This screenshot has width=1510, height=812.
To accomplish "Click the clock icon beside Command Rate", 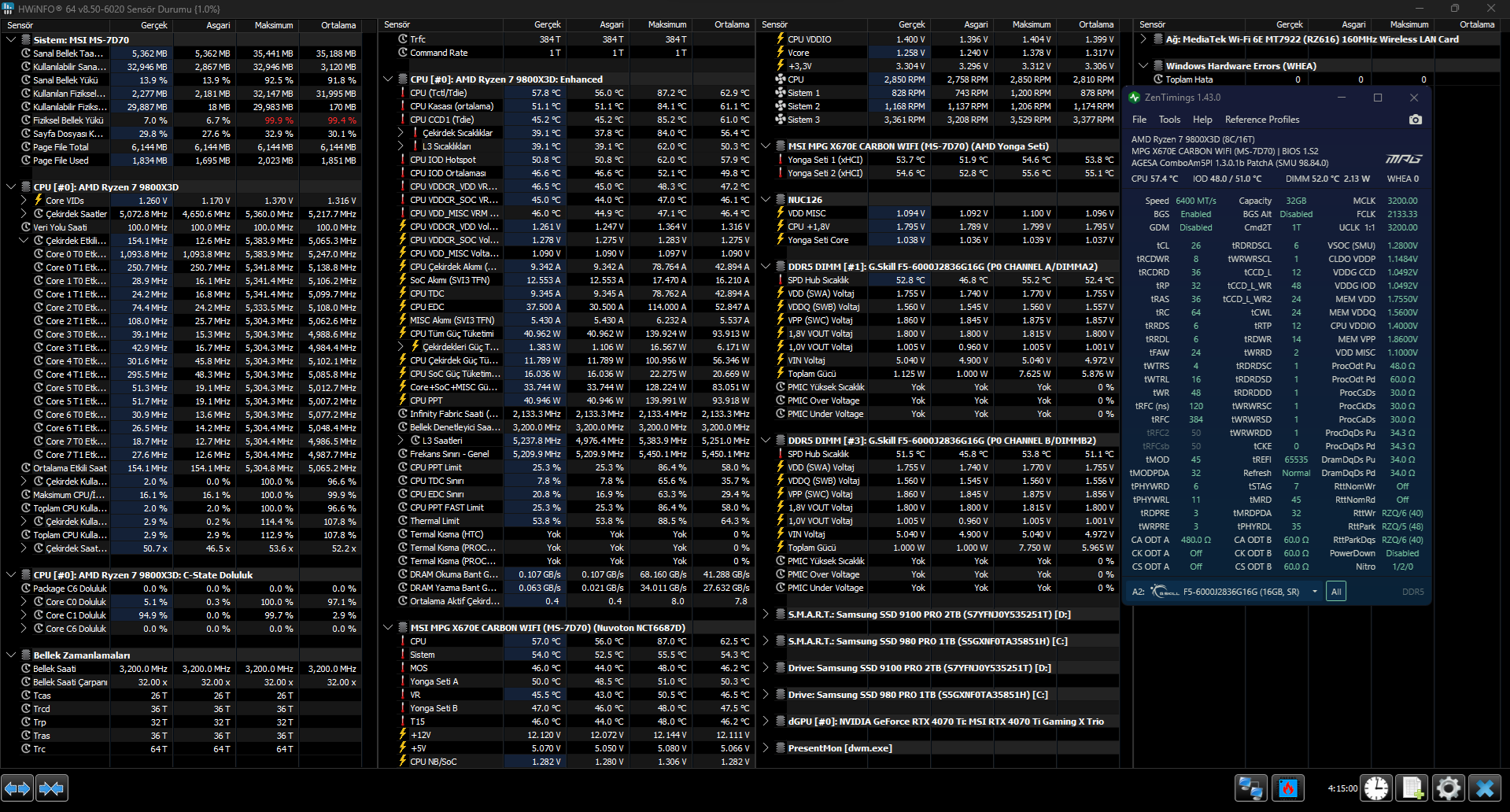I will point(403,53).
